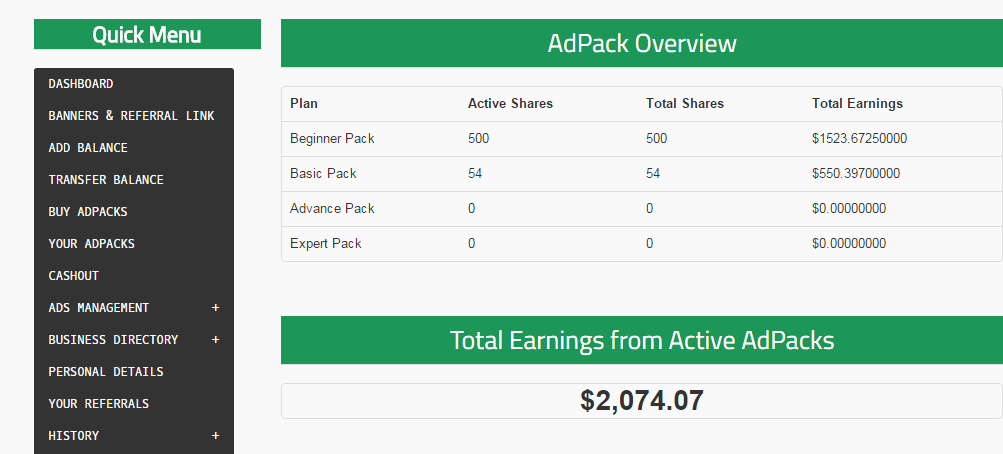This screenshot has width=1003, height=454.
Task: Expand Ads Management using its plus icon
Action: (215, 308)
